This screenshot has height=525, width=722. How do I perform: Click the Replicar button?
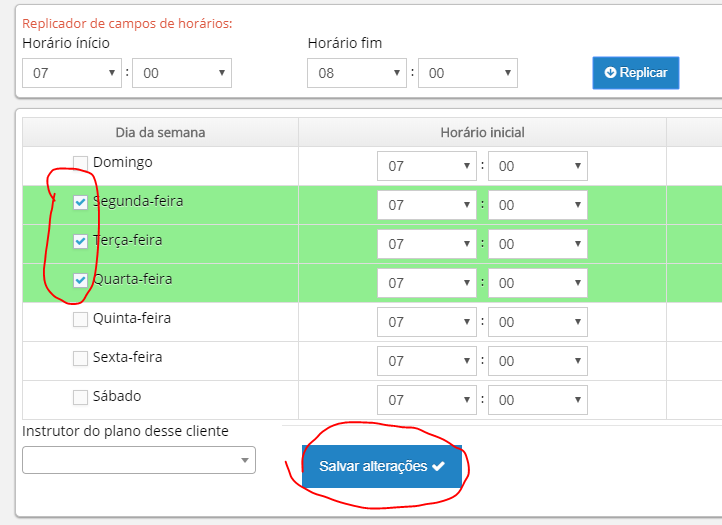[x=635, y=73]
